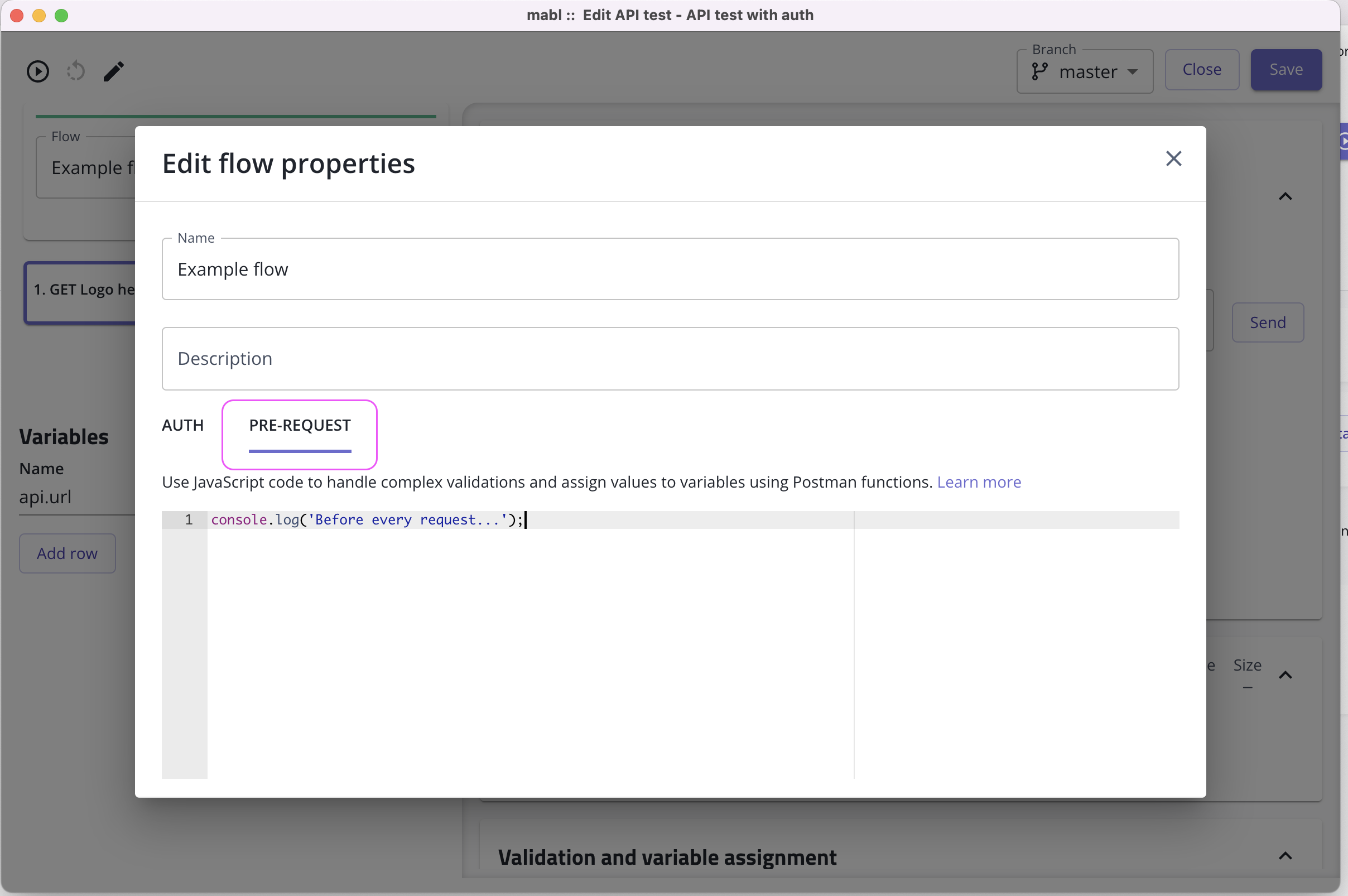This screenshot has height=896, width=1348.
Task: Select the PRE-REQUEST tab
Action: [x=300, y=426]
